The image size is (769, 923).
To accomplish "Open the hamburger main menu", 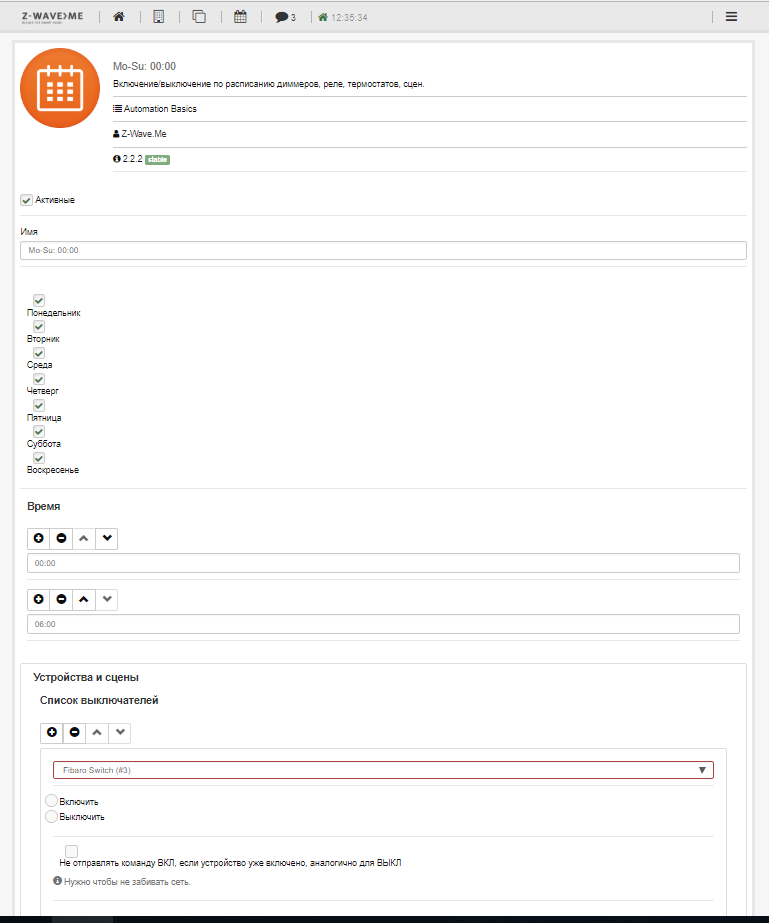I will click(731, 16).
